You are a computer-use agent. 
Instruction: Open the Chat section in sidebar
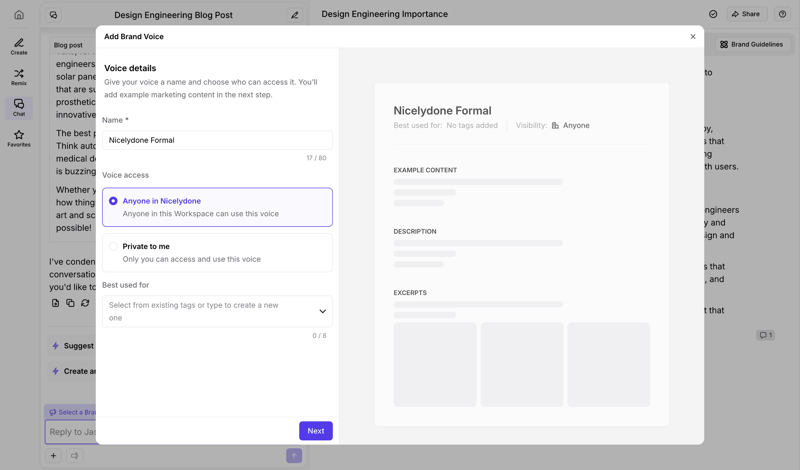tap(19, 107)
